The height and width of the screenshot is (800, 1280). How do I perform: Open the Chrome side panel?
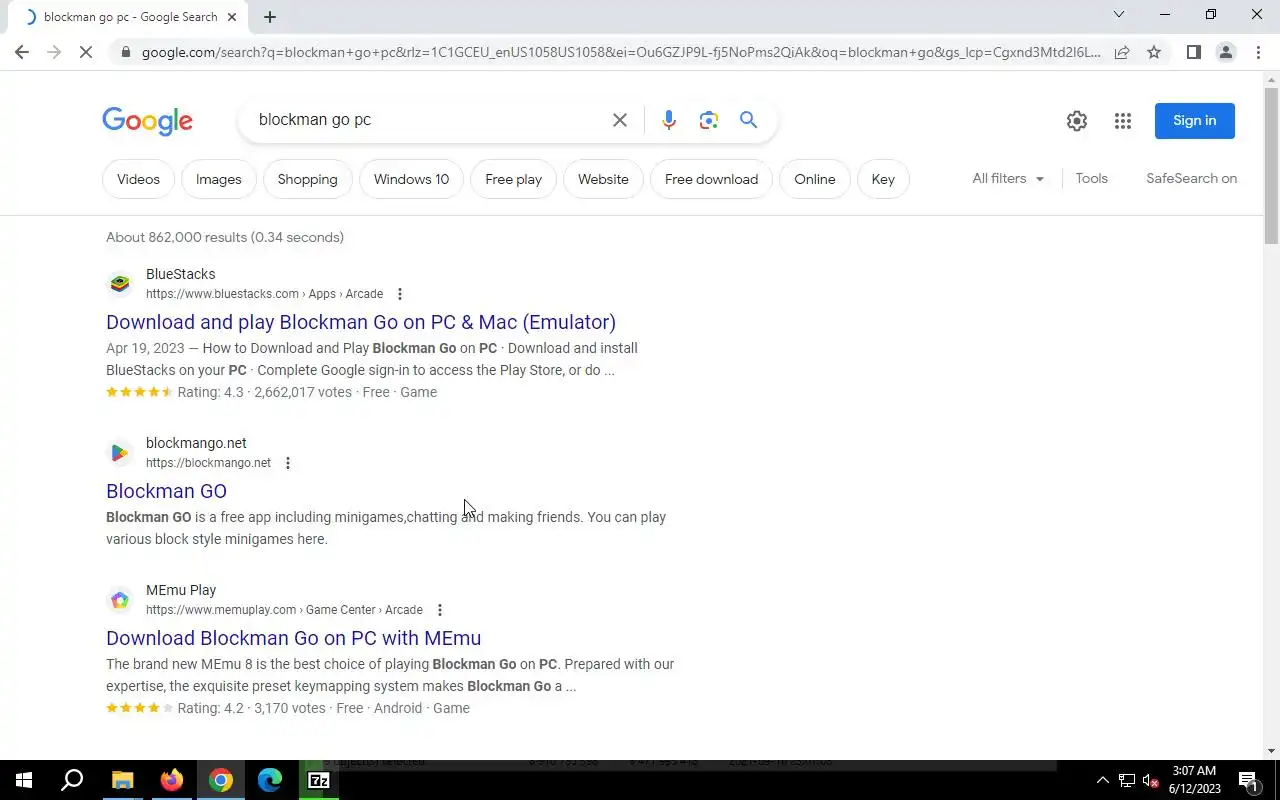(1194, 52)
